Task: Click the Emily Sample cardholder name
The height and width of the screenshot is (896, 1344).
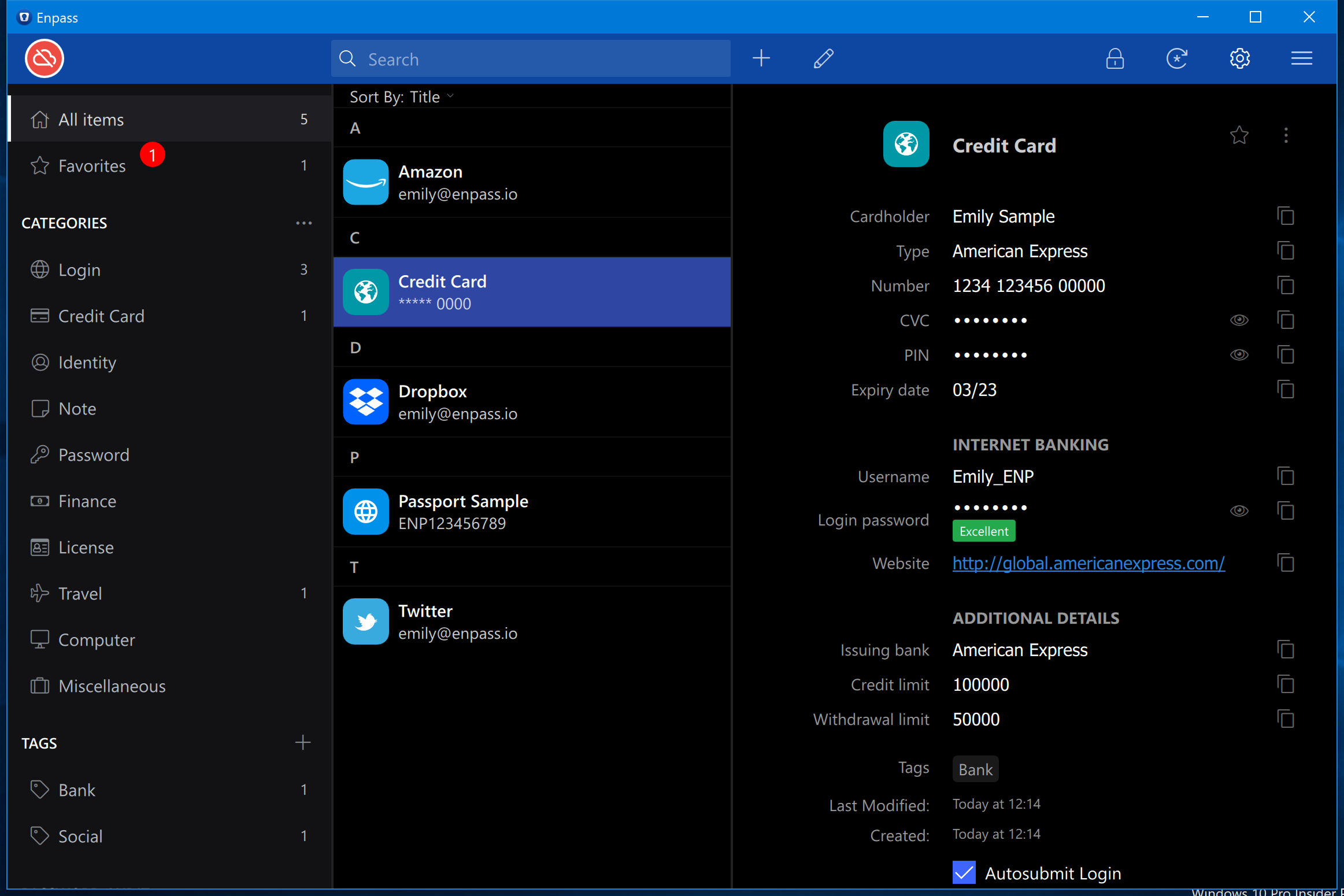Action: click(x=1004, y=216)
